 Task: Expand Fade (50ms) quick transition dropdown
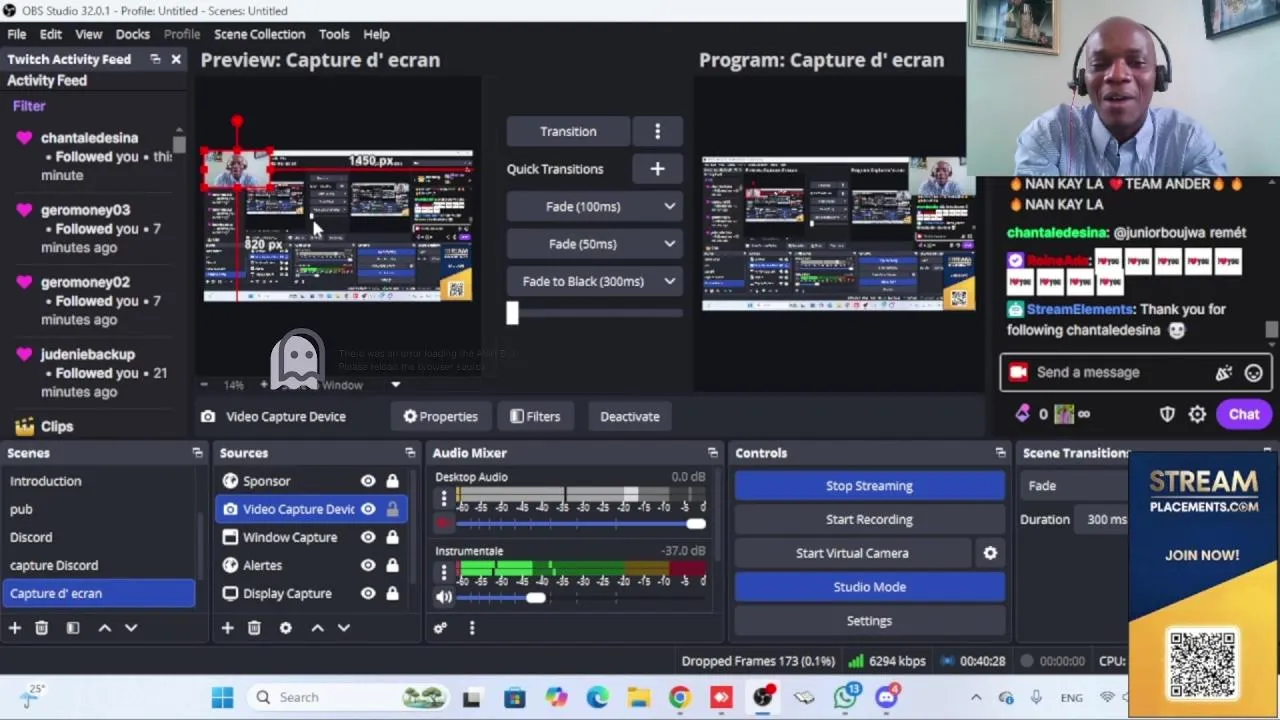669,244
